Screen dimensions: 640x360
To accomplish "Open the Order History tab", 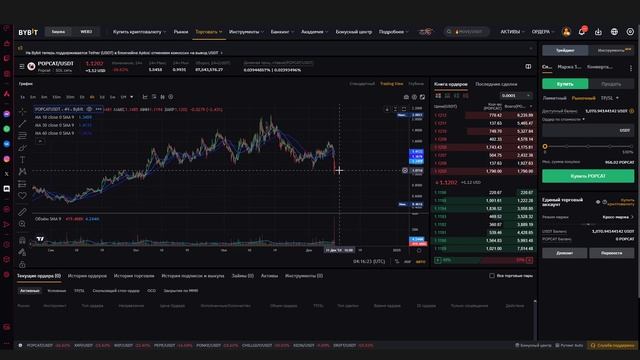I will coord(87,276).
